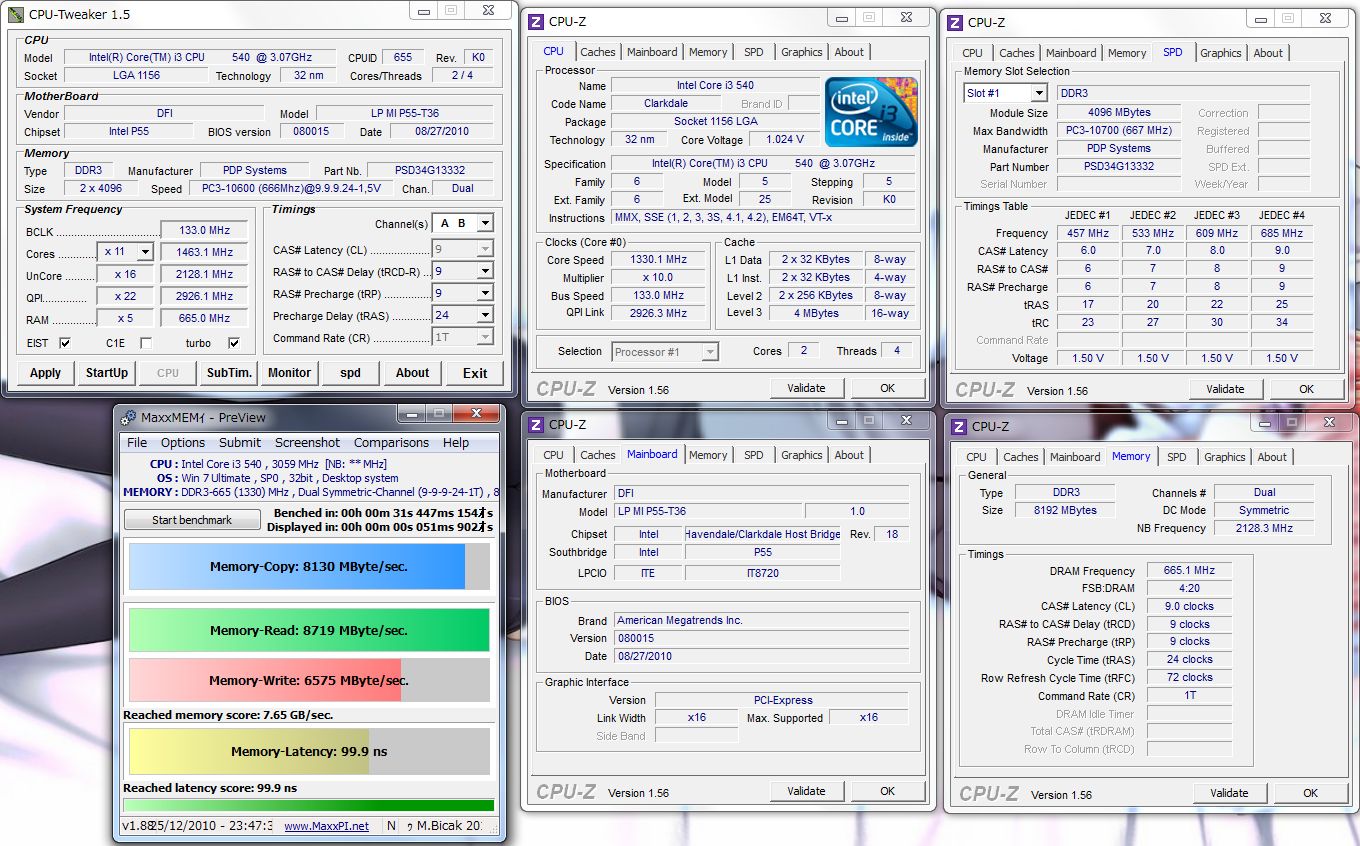Click the text Reached memory score: 7.65 GB/sec.

[x=228, y=715]
